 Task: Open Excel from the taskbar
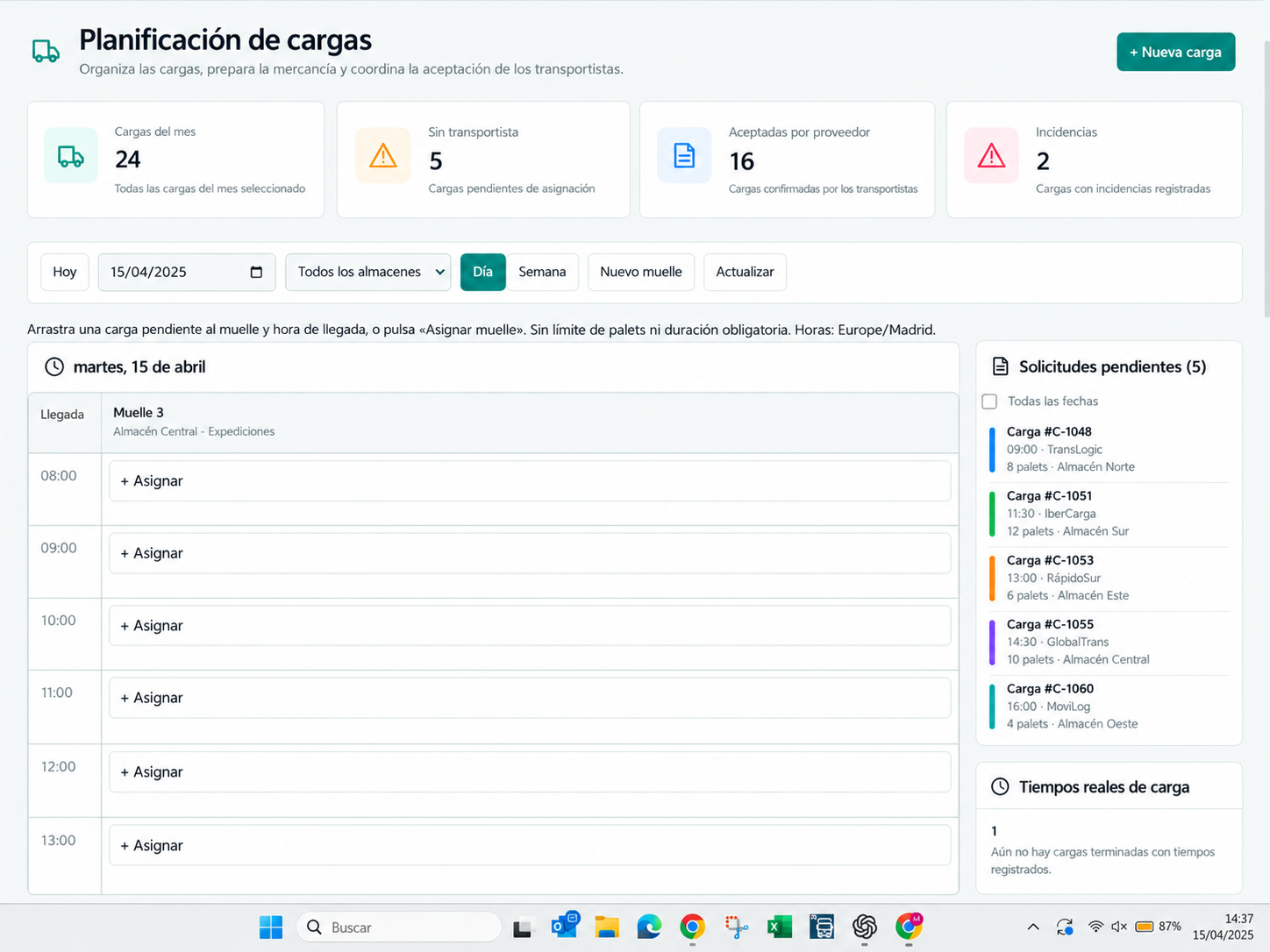coord(779,927)
